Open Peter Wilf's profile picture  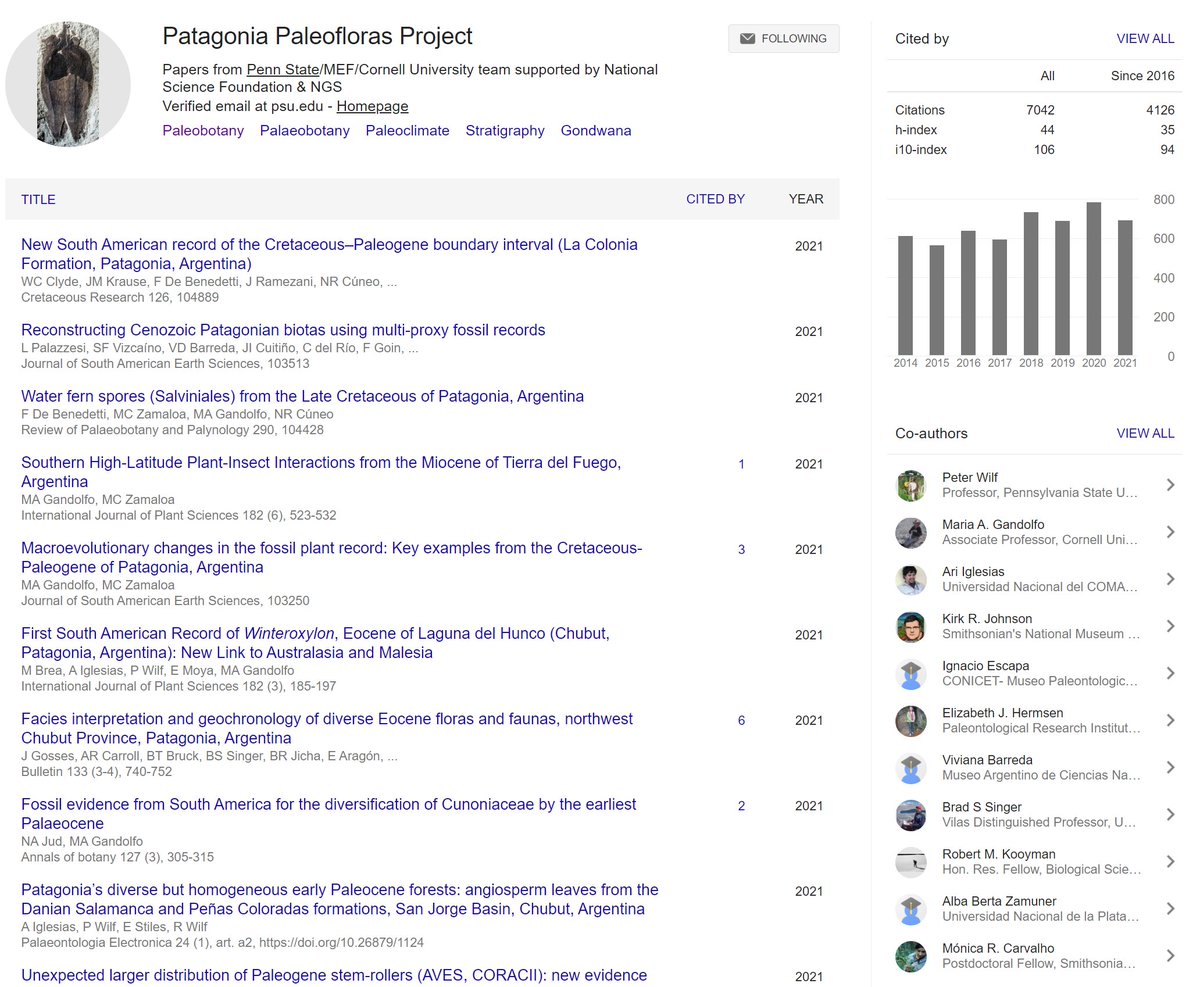910,485
